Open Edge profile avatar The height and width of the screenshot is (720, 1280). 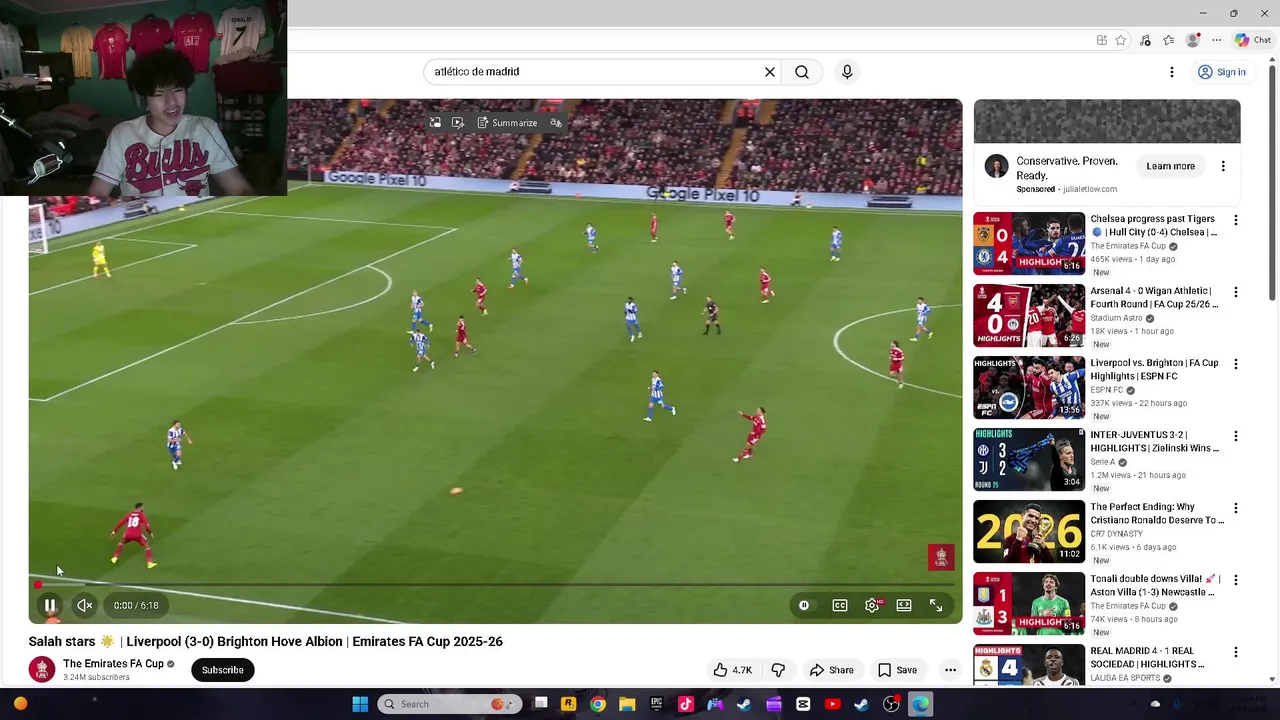click(1192, 40)
